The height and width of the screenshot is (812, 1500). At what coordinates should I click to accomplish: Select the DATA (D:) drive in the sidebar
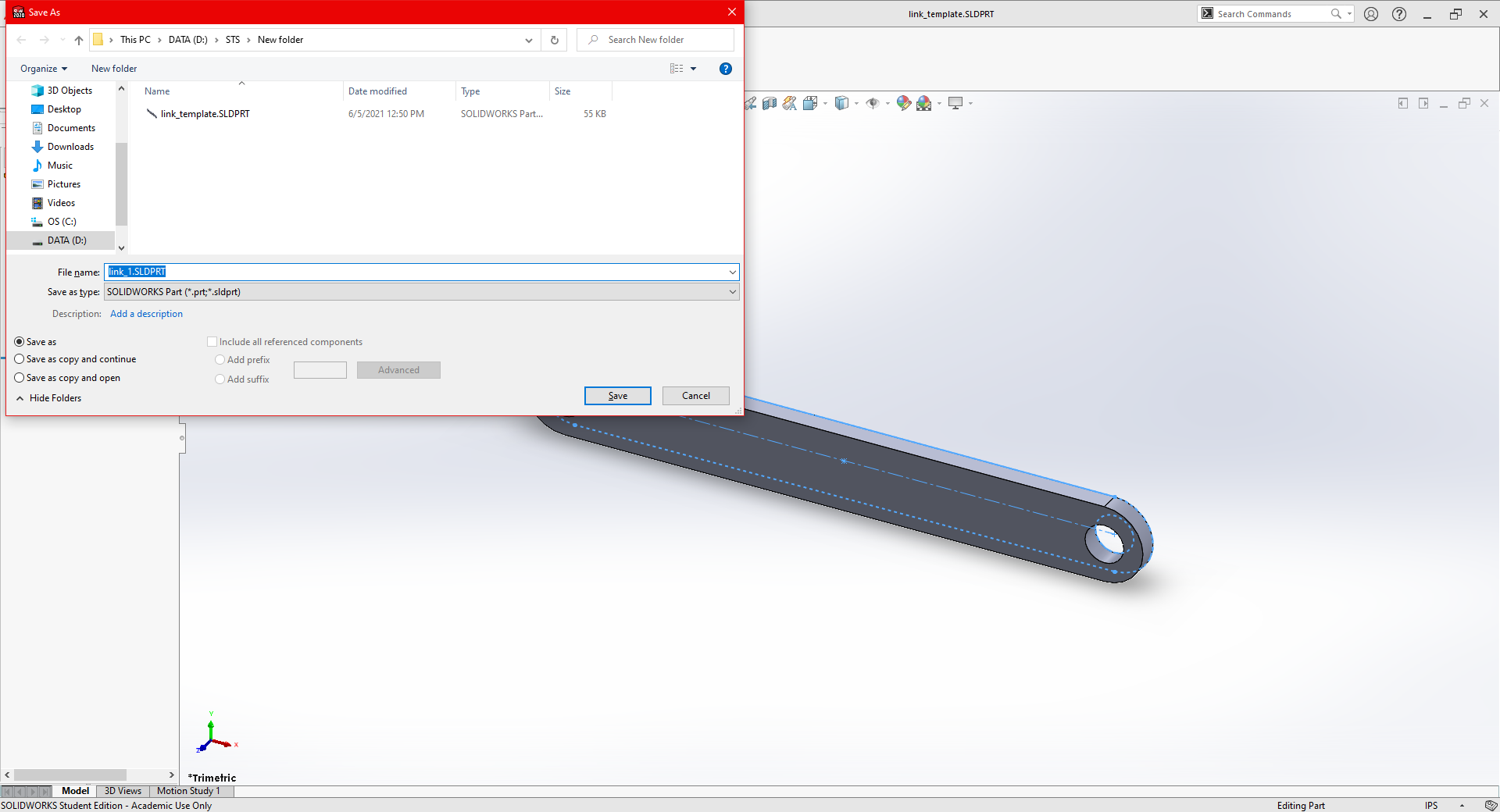tap(66, 240)
